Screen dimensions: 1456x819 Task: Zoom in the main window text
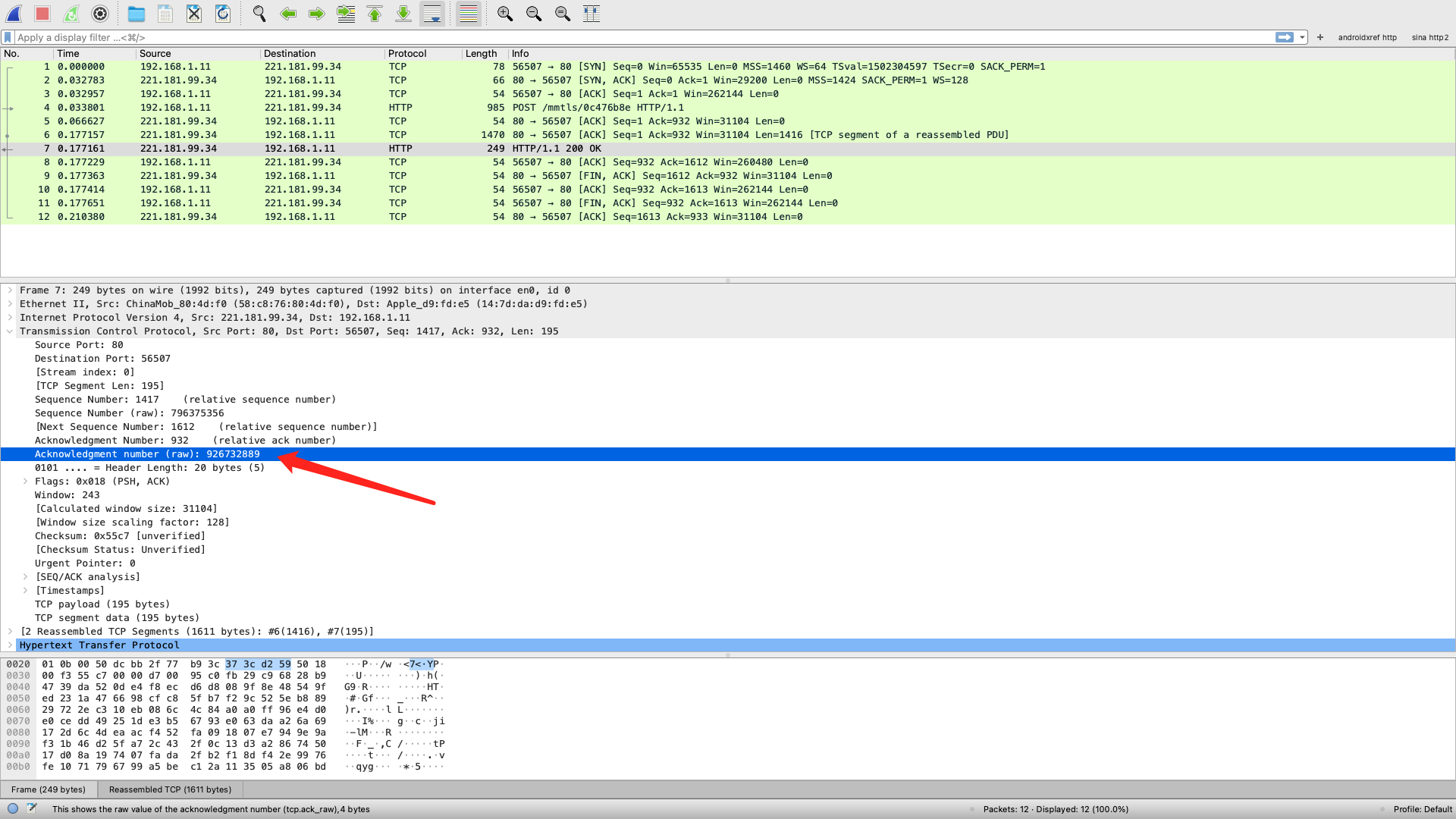pos(505,14)
